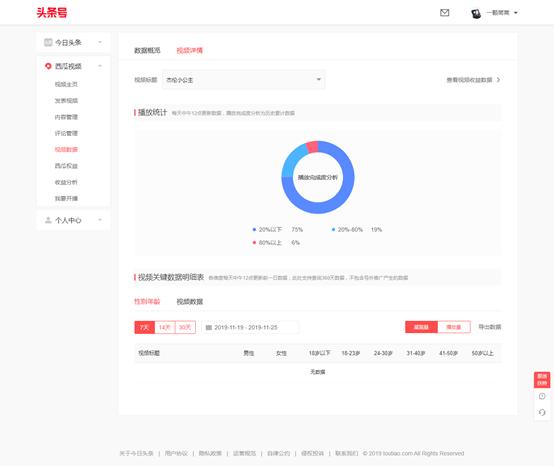Click the 个人中心 person icon
Viewport: 554px width, 466px height.
48,220
